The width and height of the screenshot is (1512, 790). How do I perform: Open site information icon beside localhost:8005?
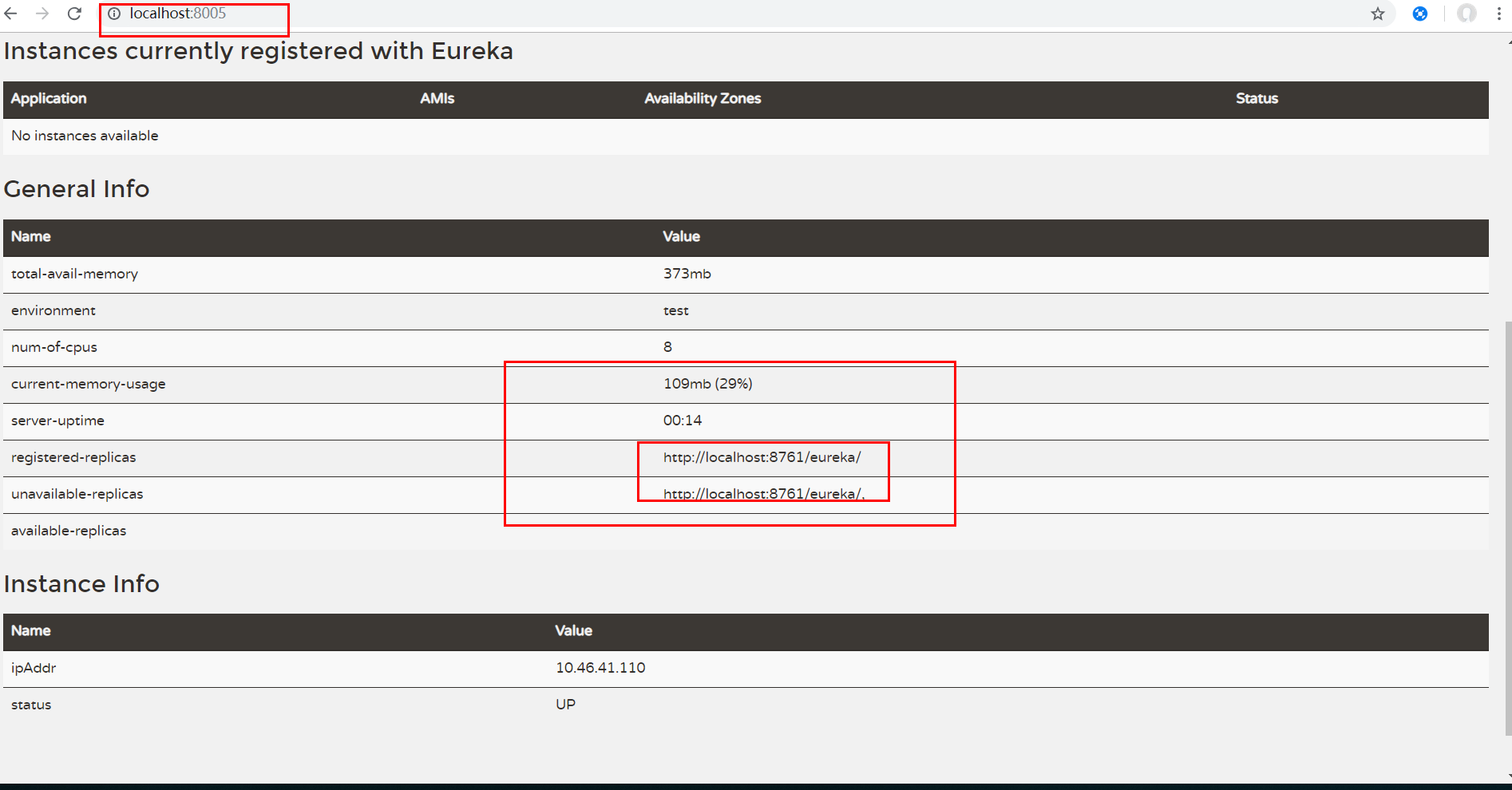(x=114, y=14)
